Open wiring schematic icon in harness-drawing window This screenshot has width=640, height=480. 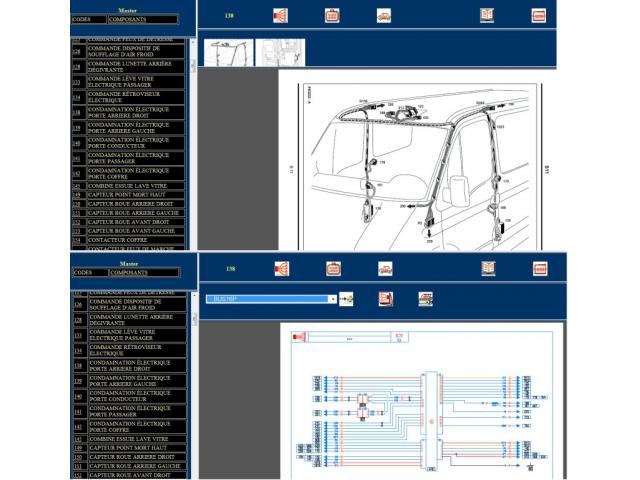coord(280,16)
